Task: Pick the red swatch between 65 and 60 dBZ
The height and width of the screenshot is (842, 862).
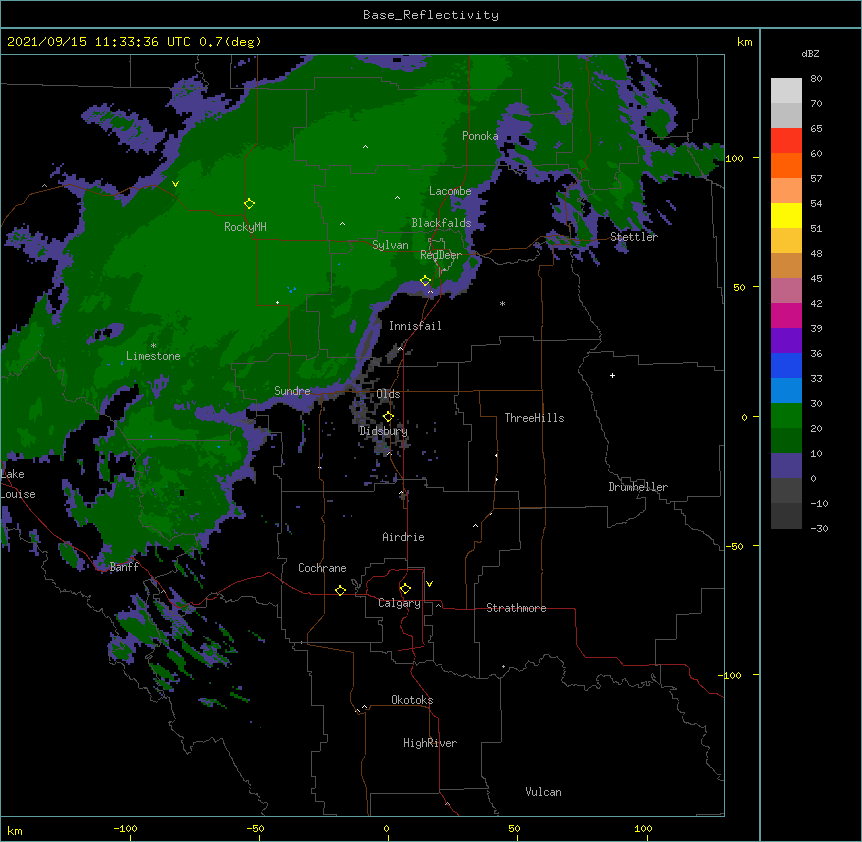Action: click(786, 141)
